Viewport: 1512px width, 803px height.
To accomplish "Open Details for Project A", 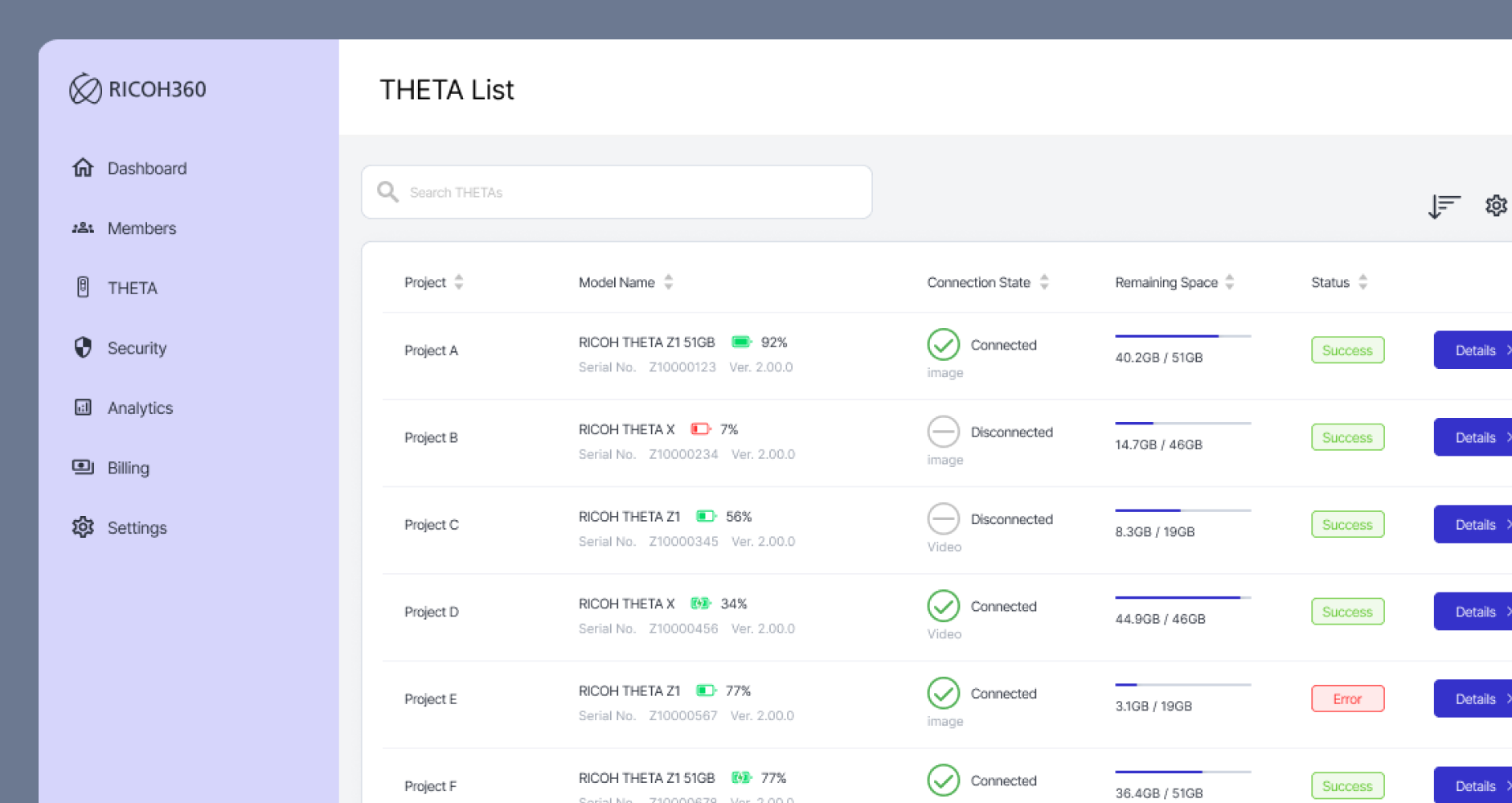I will 1473,350.
